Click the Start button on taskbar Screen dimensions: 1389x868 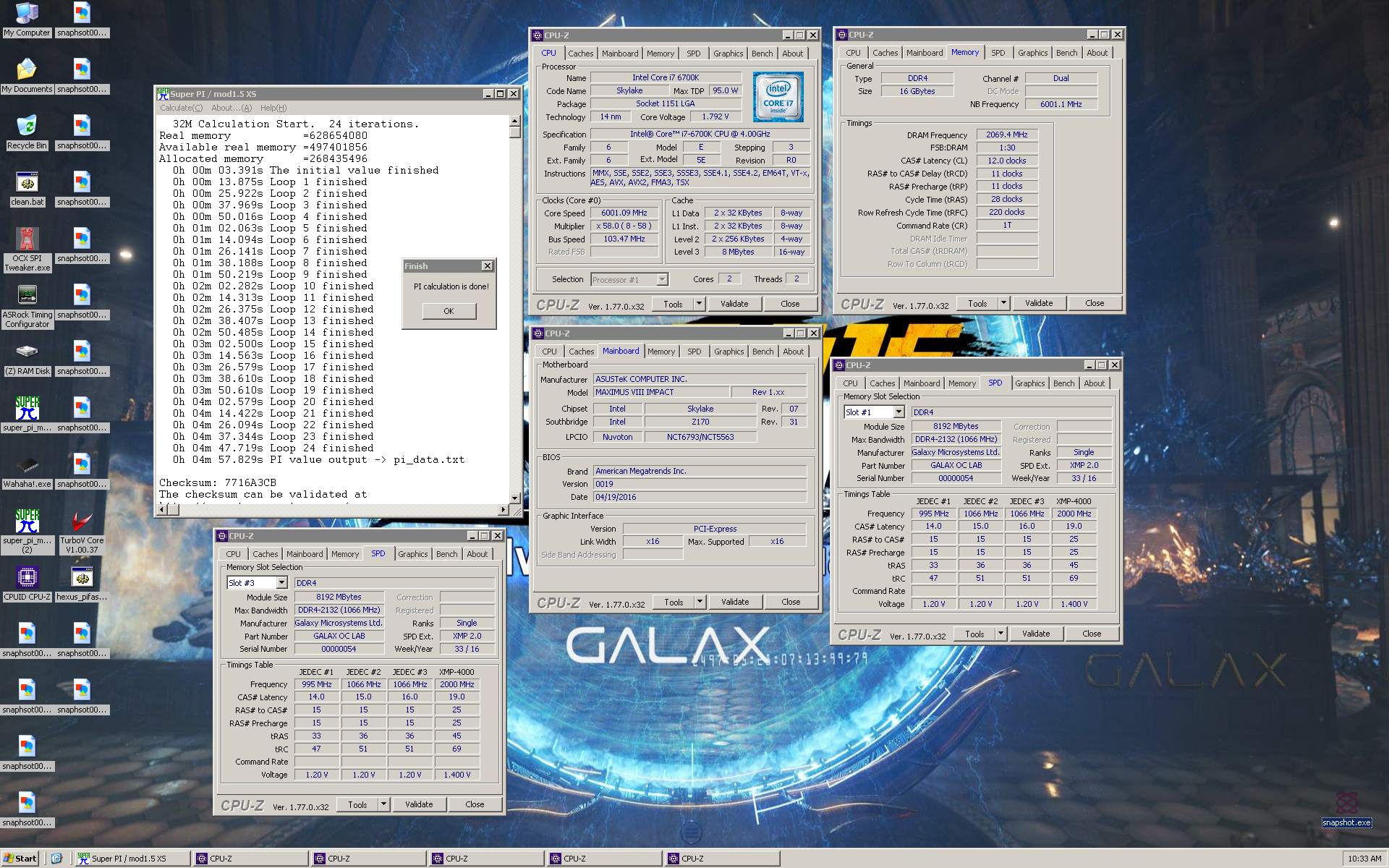pos(20,859)
